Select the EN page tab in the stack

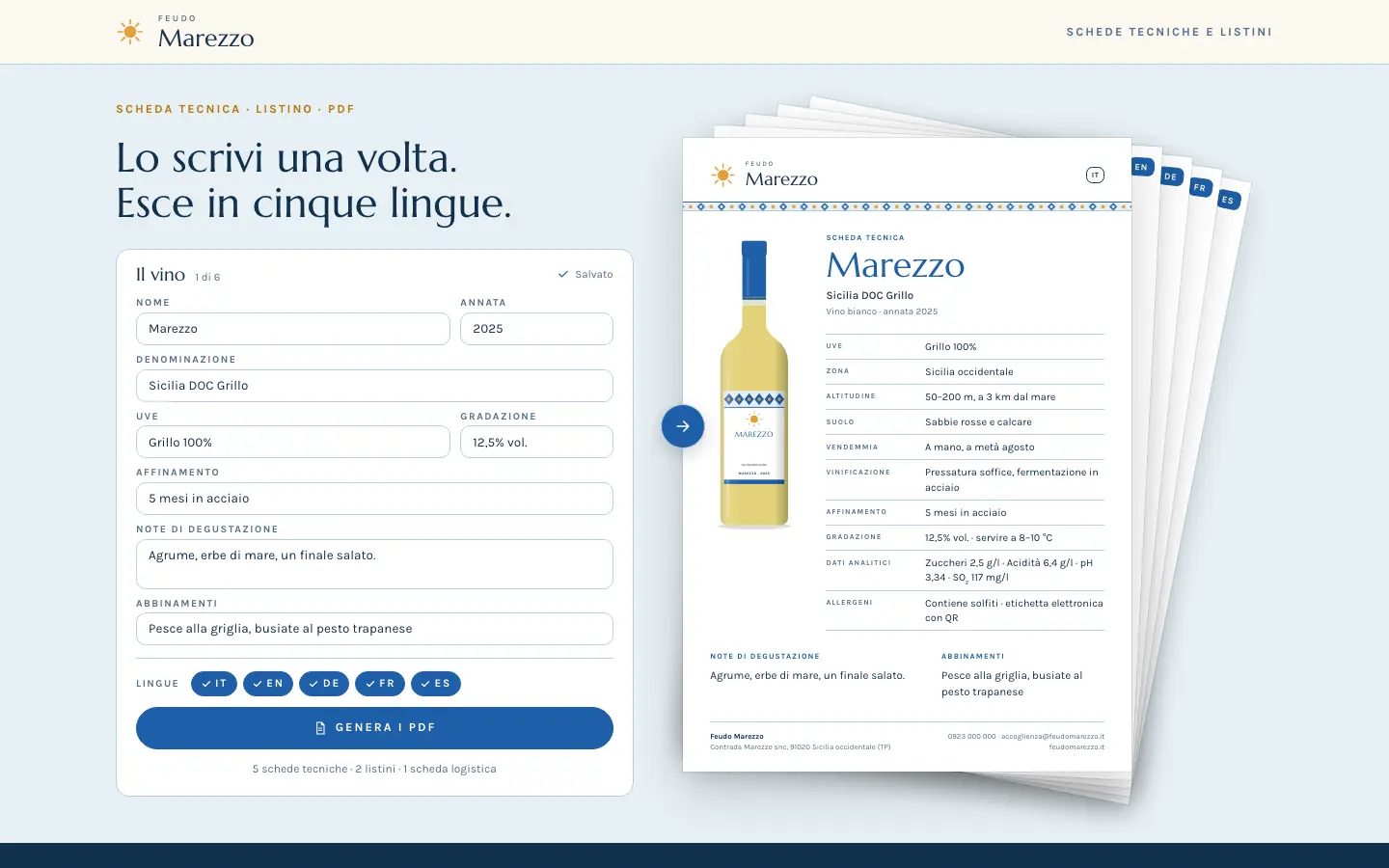point(1142,167)
